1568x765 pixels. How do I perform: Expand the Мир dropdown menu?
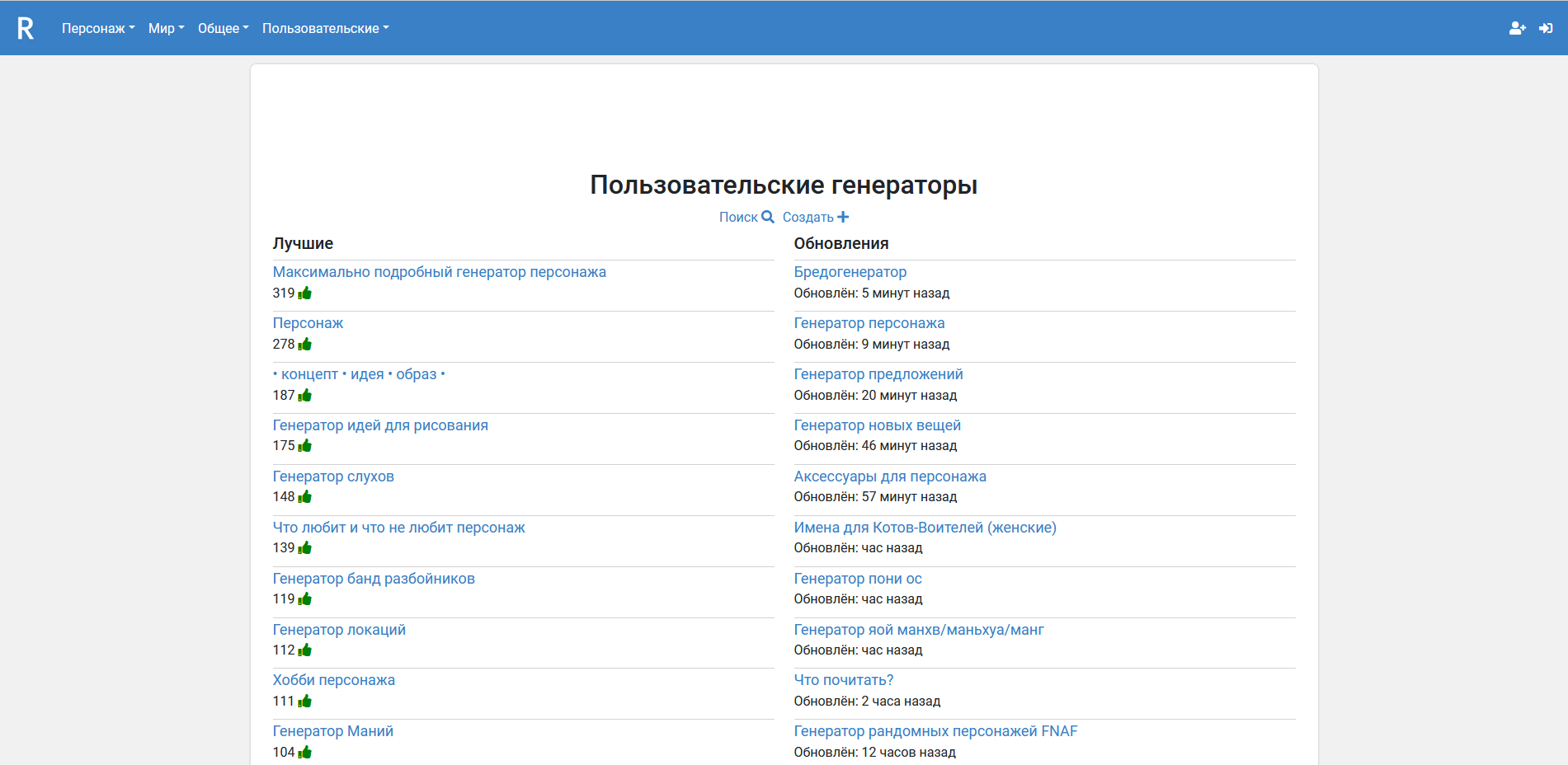167,28
